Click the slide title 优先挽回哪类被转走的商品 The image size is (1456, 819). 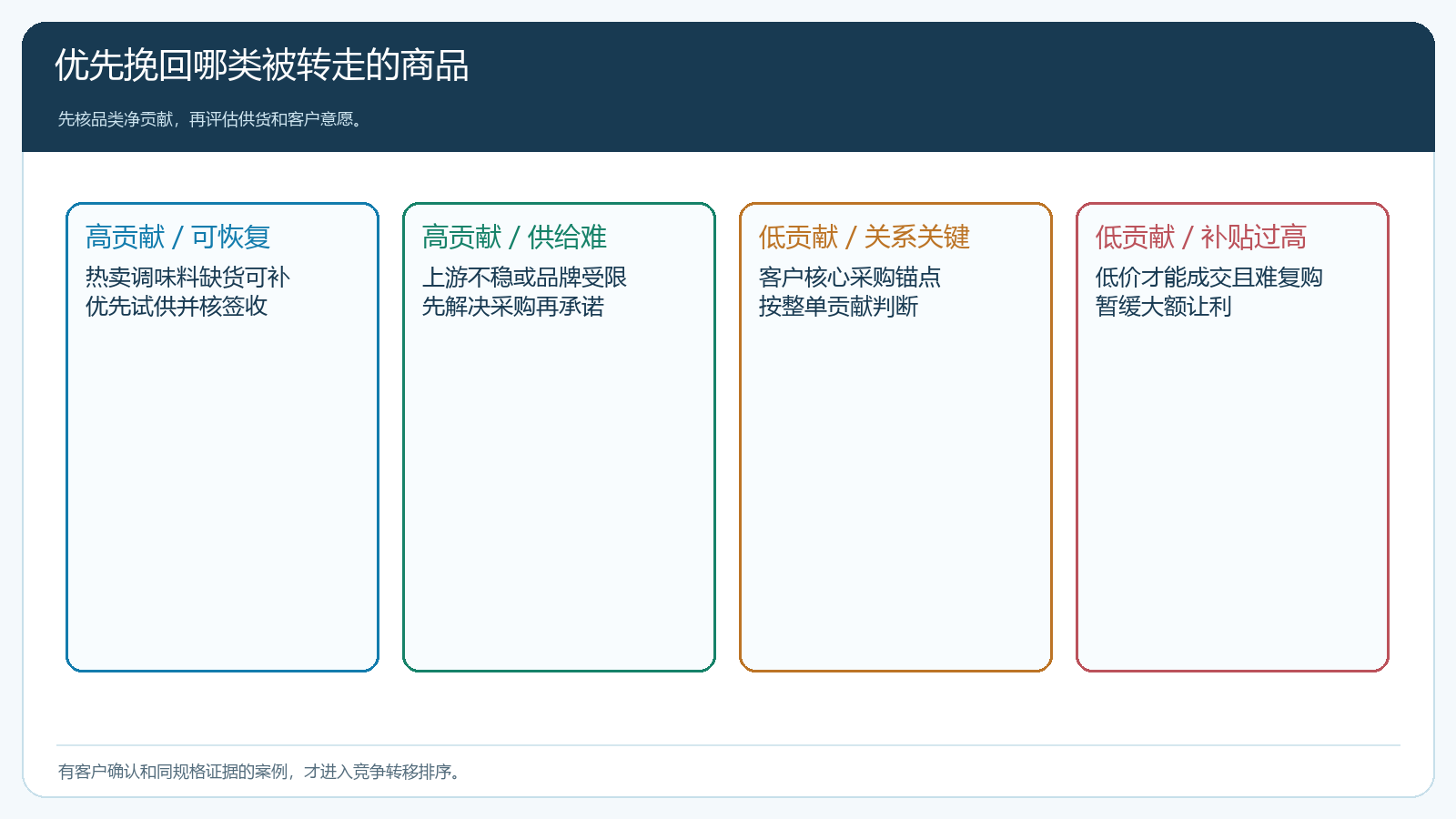coord(262,66)
